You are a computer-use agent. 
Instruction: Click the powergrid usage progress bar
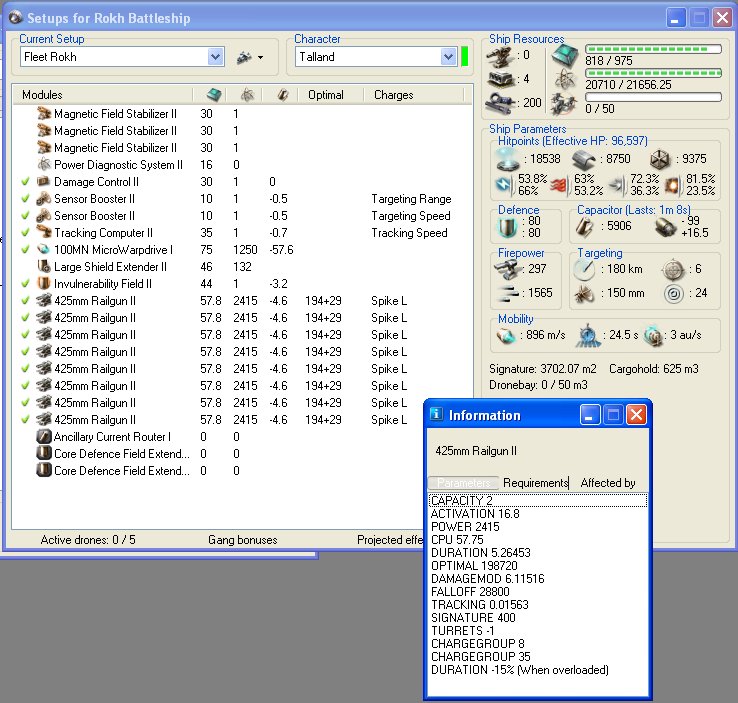[653, 73]
